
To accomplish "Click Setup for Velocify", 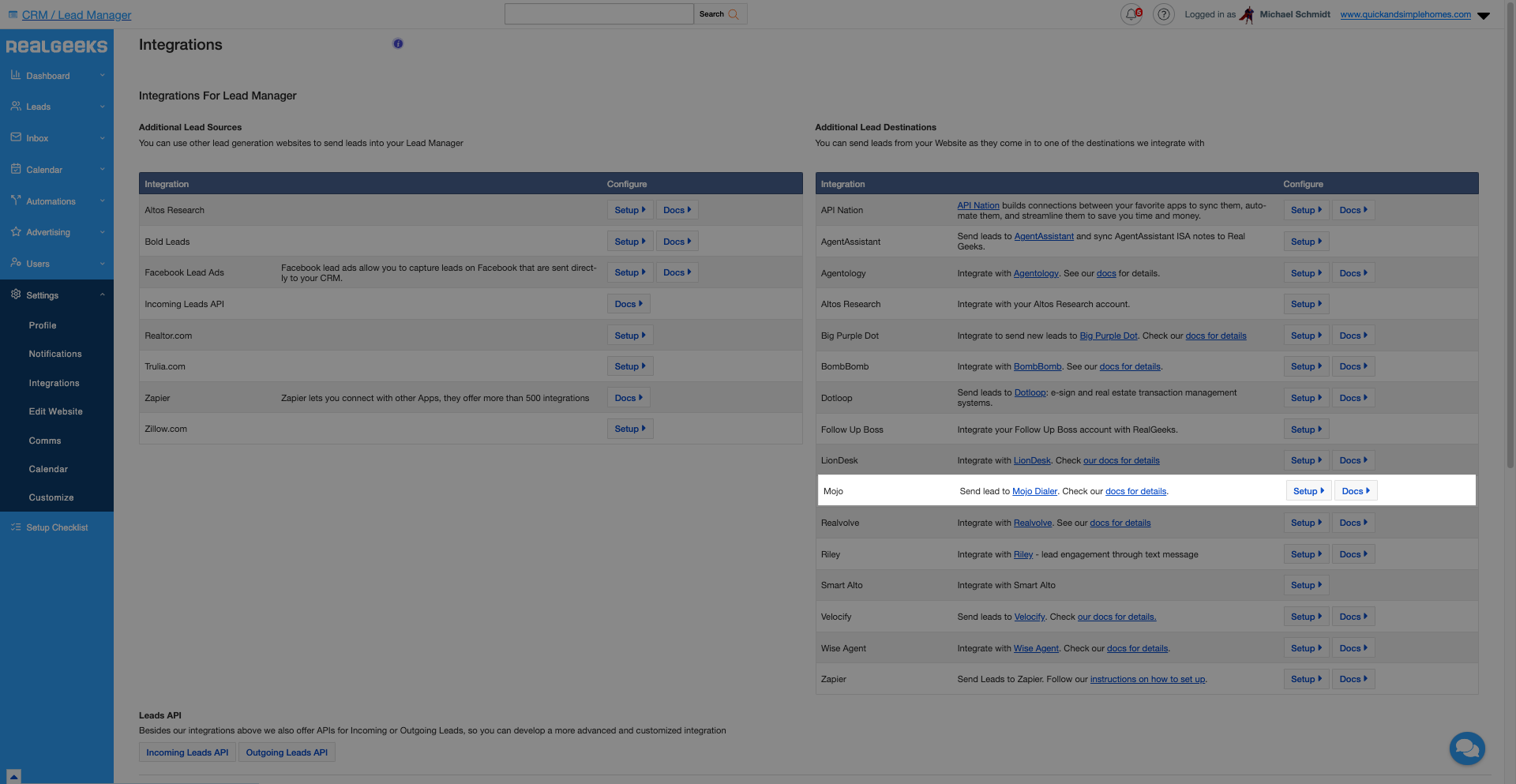I will 1306,617.
